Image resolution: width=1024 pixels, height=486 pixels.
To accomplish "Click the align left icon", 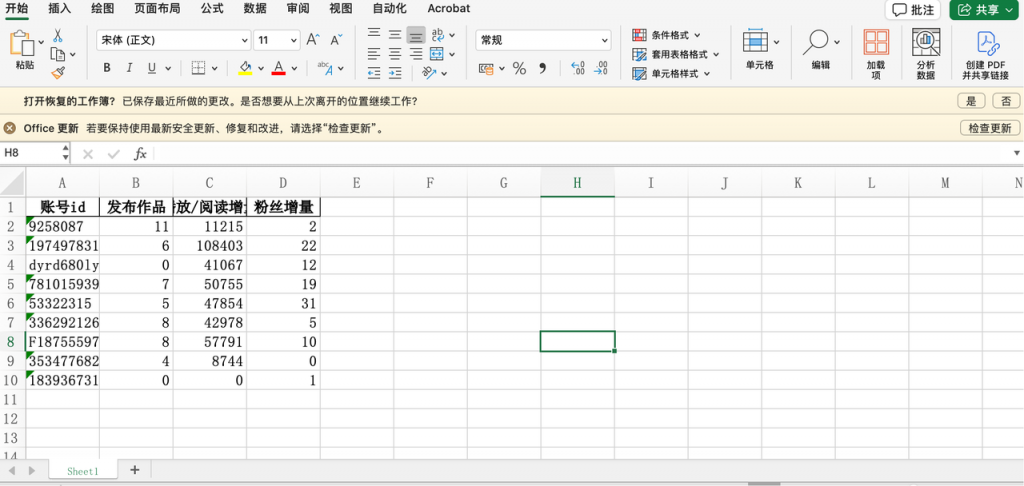I will pos(374,54).
